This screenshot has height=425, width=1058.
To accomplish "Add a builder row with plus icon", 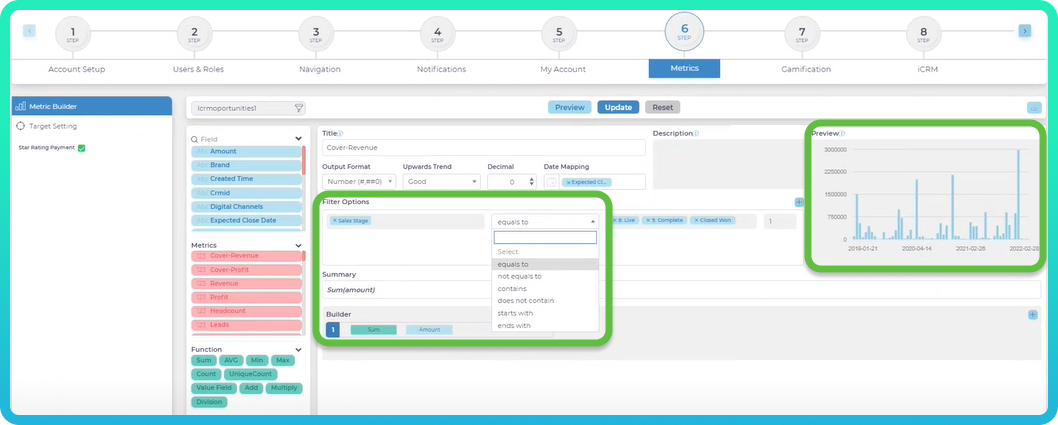I will tap(1032, 315).
